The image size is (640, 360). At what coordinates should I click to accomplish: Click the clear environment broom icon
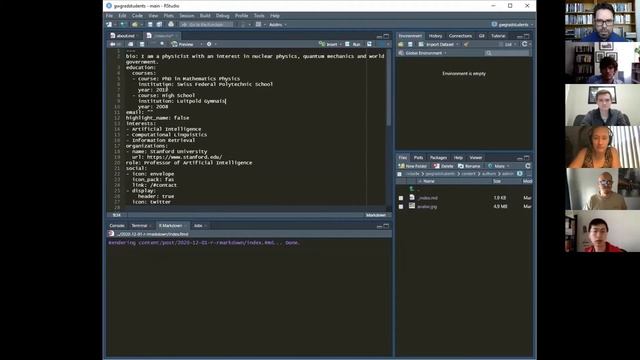click(x=466, y=44)
